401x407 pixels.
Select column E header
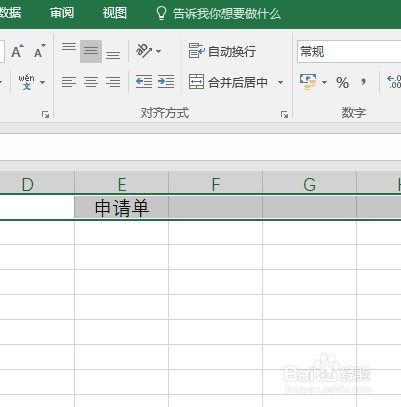point(122,183)
